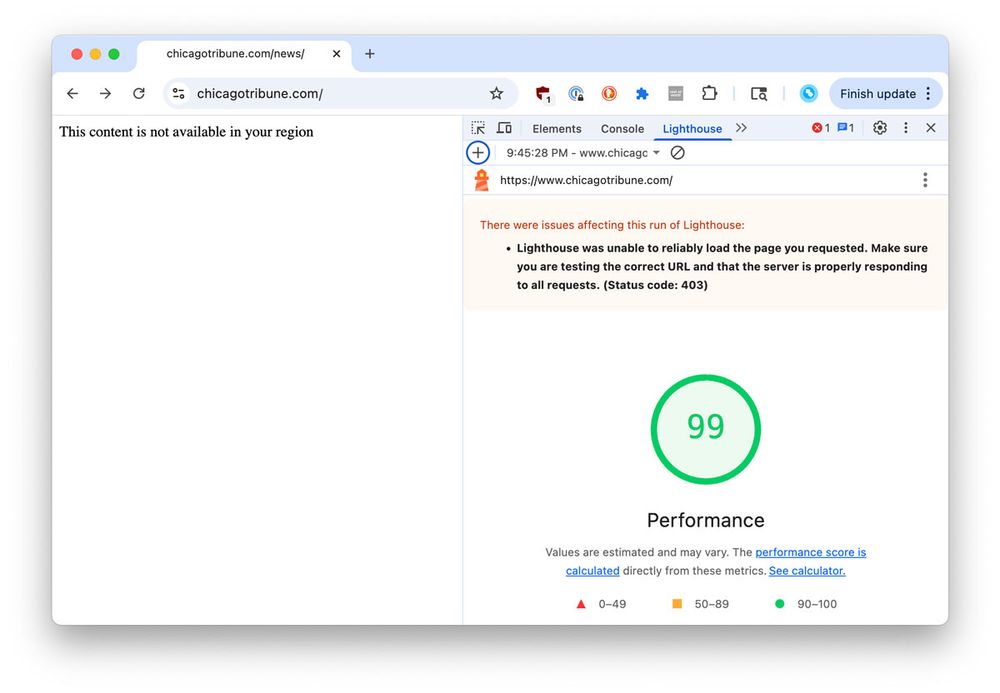Screen dimensions: 1000x693
Task: Click the 90–100 legend label
Action: point(817,604)
